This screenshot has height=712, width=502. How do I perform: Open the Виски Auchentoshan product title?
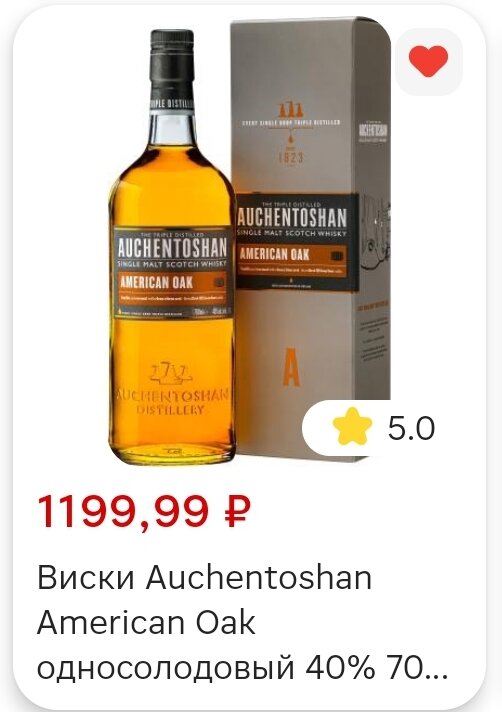pyautogui.click(x=204, y=578)
